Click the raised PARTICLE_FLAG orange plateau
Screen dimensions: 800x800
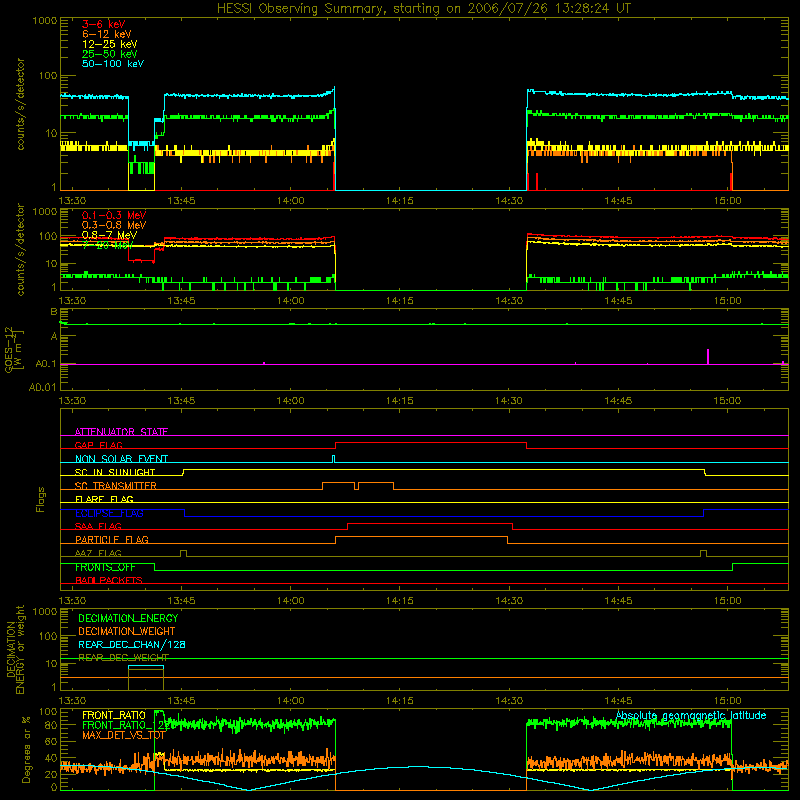click(421, 537)
